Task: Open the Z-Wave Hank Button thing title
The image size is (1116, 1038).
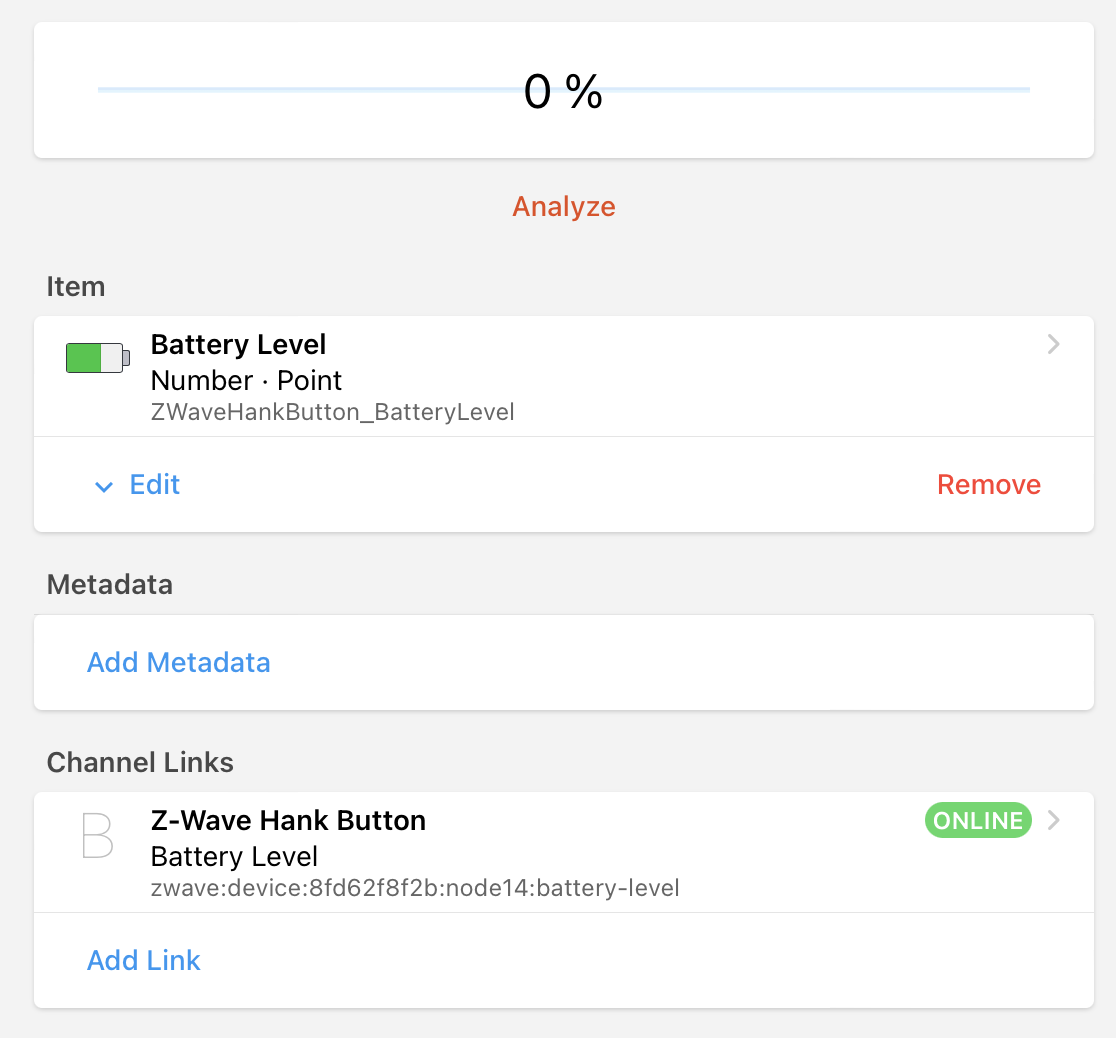Action: 288,821
